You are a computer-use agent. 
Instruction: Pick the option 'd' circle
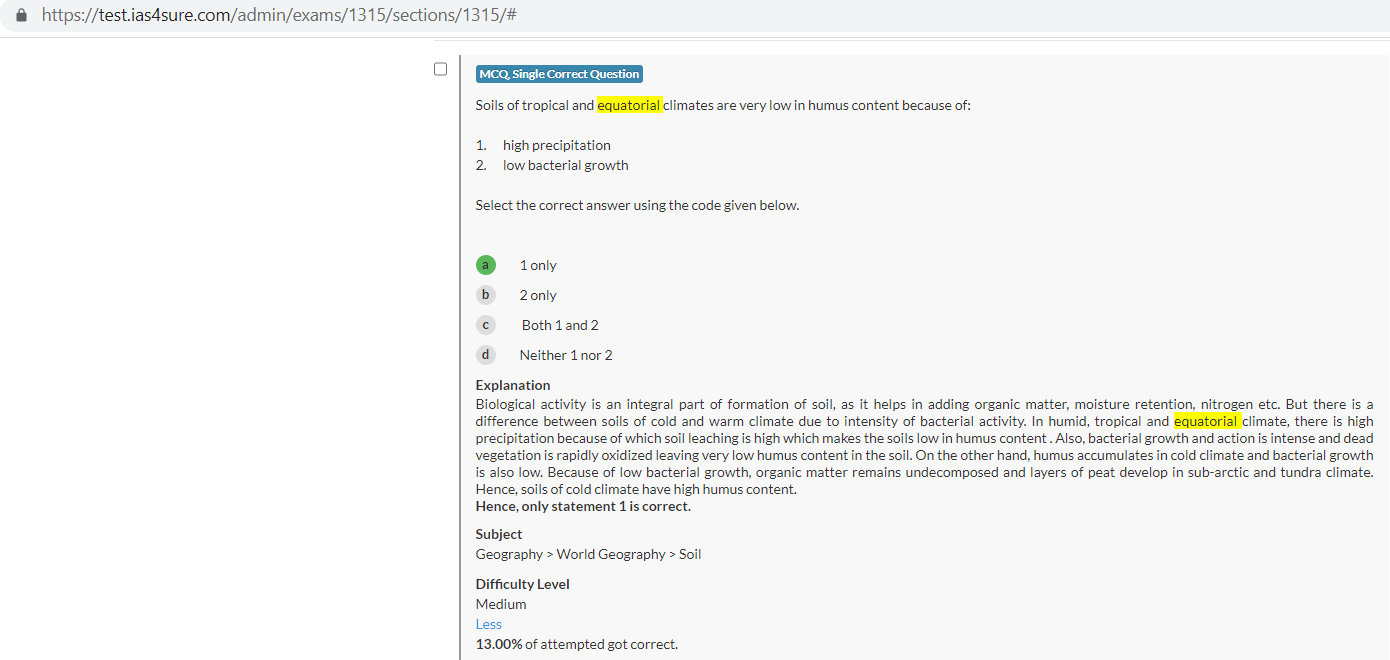coord(485,355)
